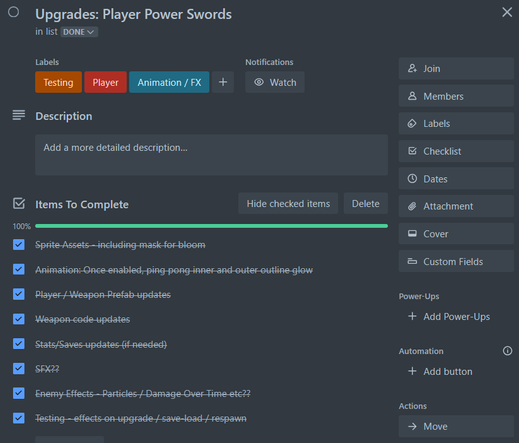The width and height of the screenshot is (519, 443).
Task: Expand Add Power-Ups option
Action: 449,317
